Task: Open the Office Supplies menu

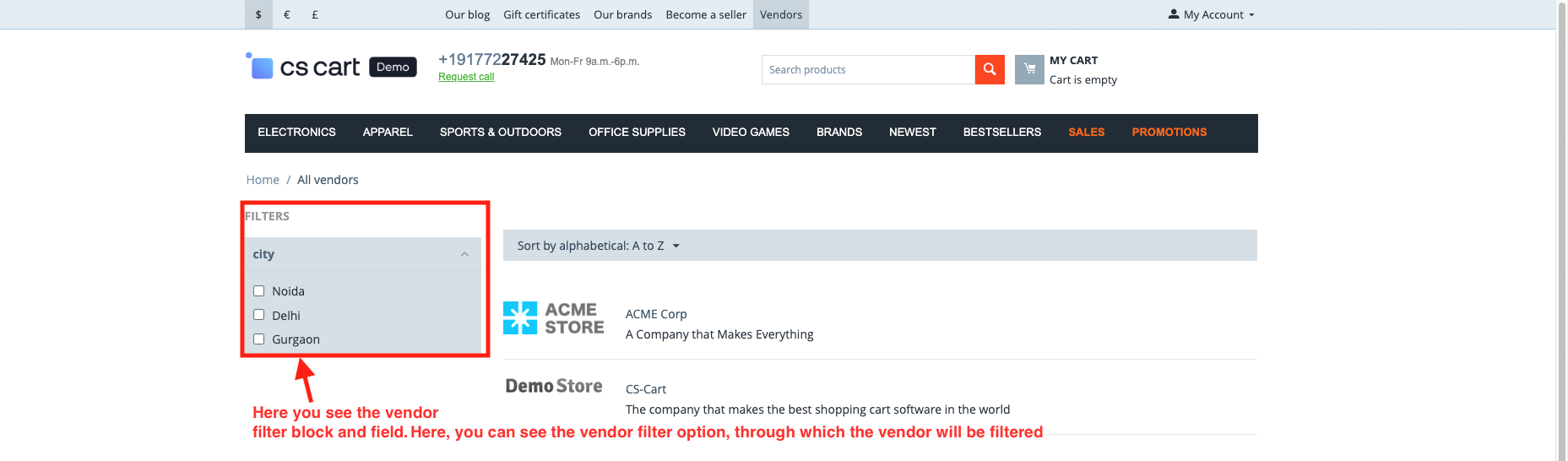Action: (x=637, y=133)
